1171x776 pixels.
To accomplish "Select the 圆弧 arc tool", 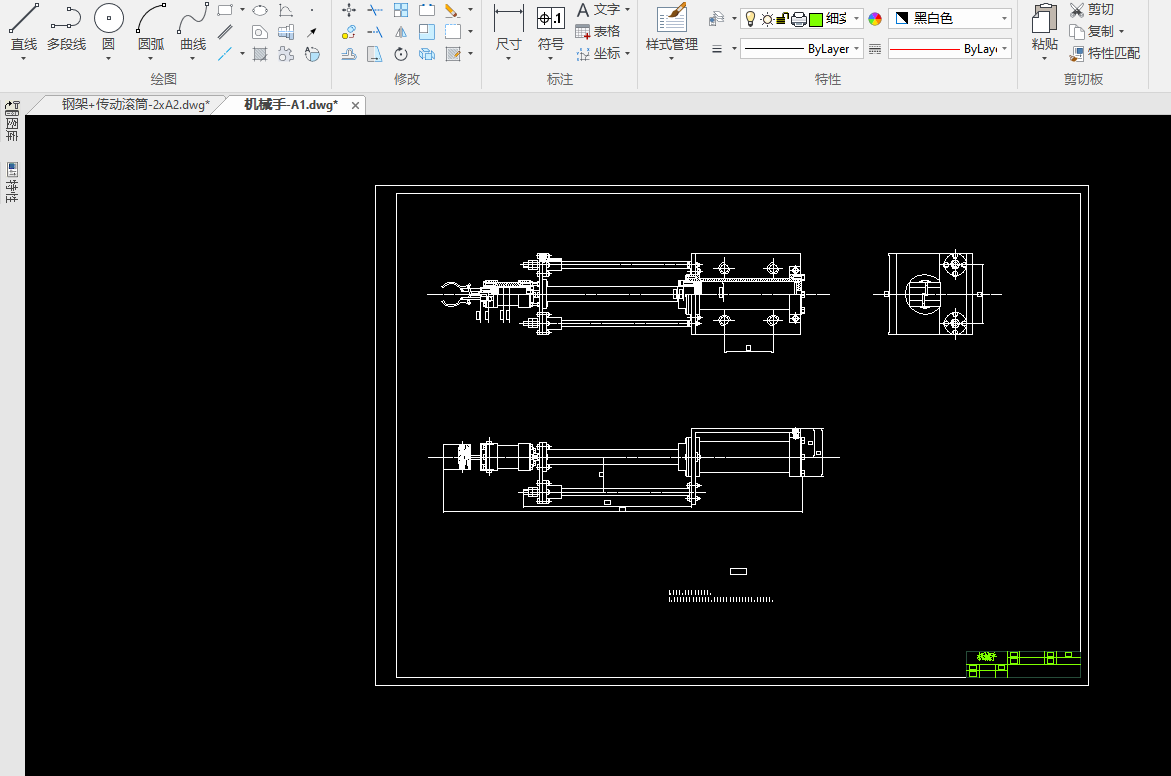I will point(151,27).
